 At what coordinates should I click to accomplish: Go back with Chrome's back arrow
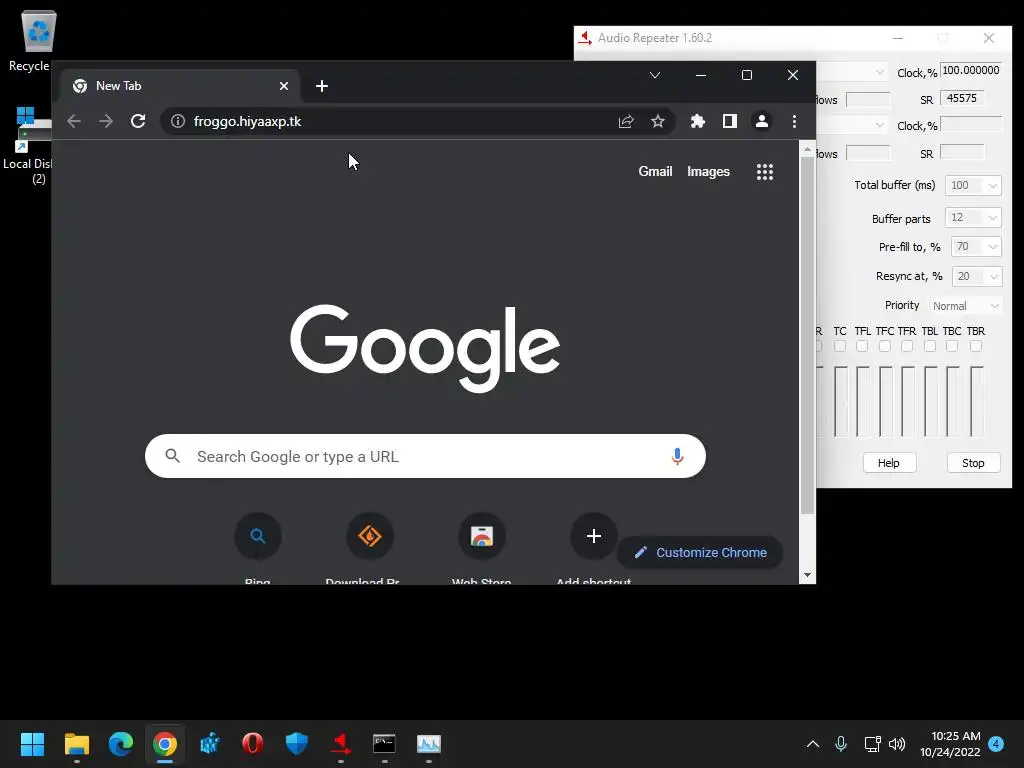pos(74,121)
